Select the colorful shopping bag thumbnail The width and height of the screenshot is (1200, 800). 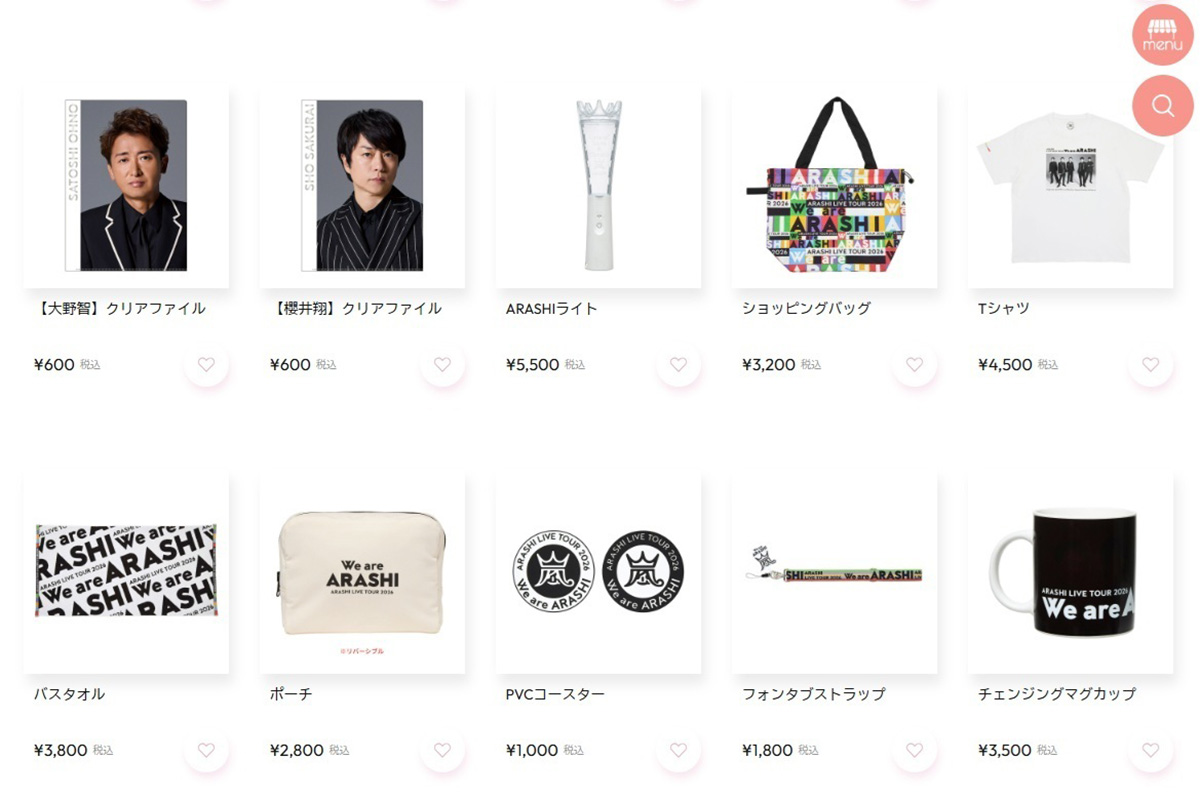pos(834,186)
